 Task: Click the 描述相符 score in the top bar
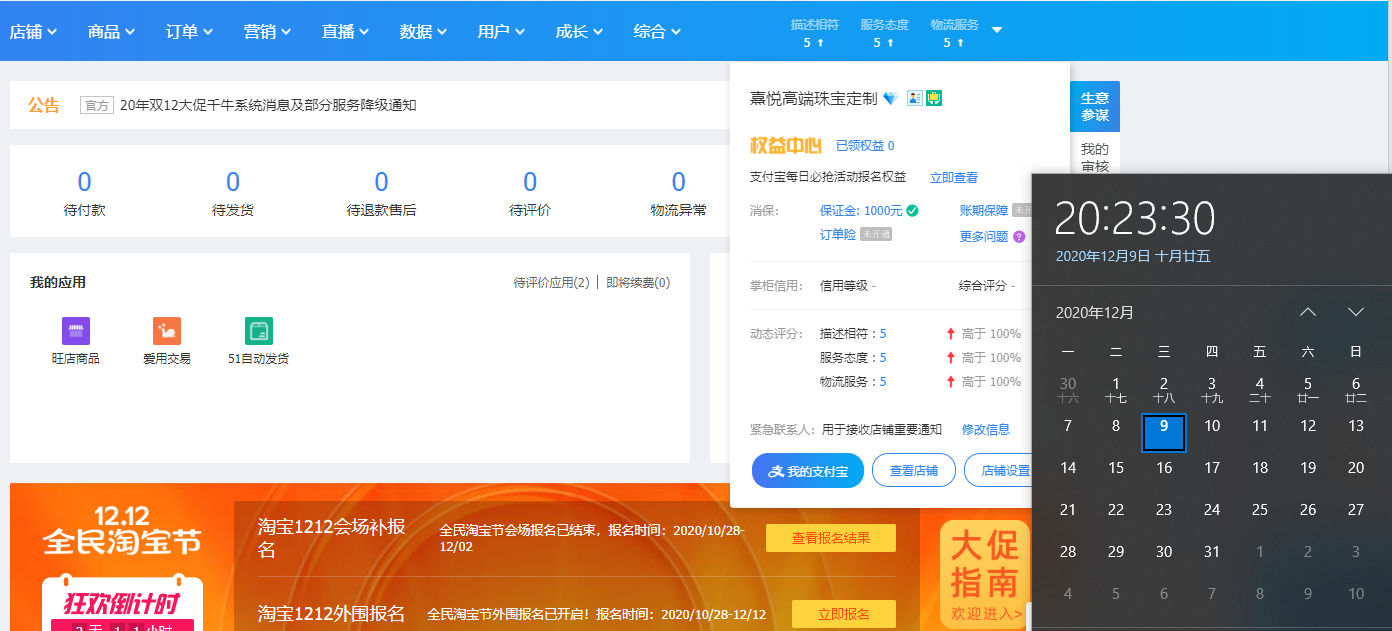[x=814, y=33]
